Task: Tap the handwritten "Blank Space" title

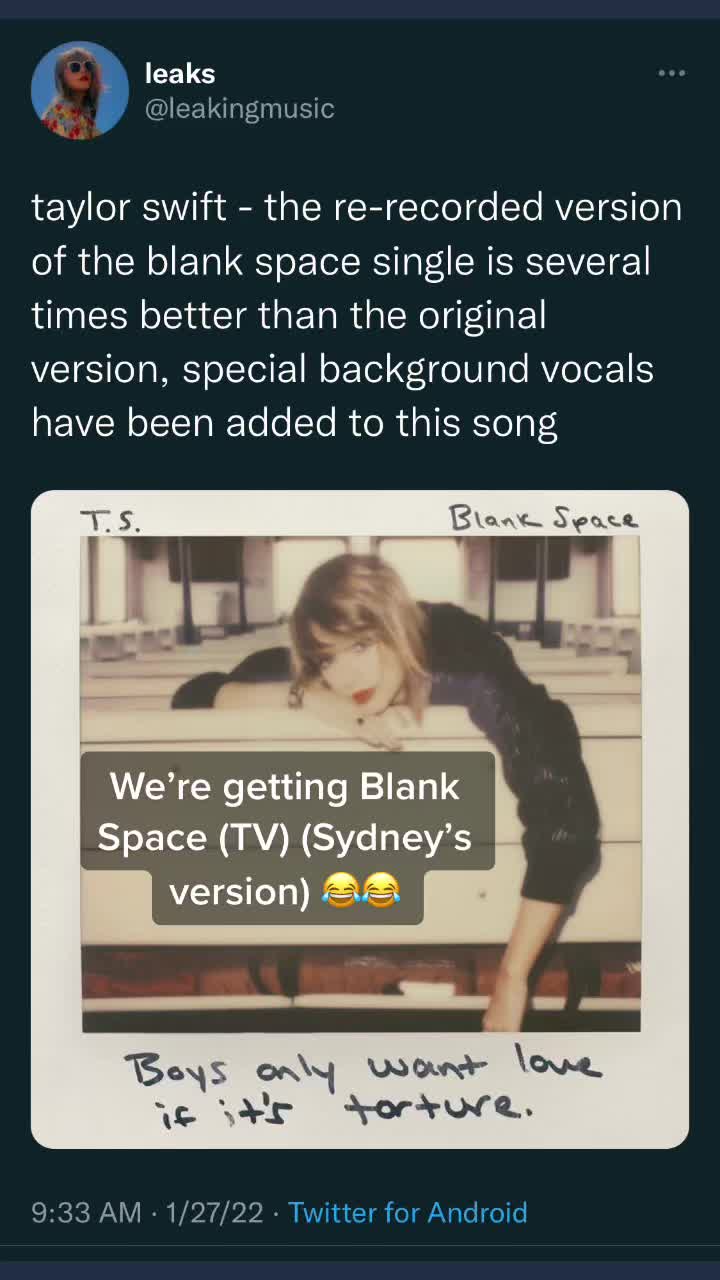Action: (x=543, y=518)
